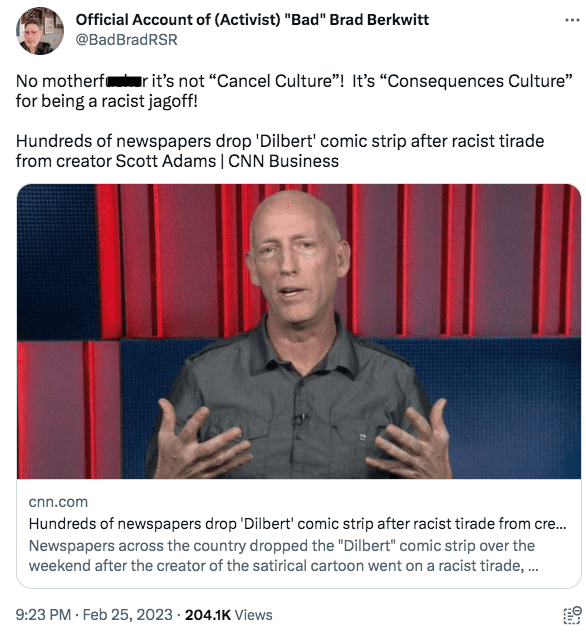Click the hidden replies icon beside views
The width and height of the screenshot is (586, 635).
(572, 615)
